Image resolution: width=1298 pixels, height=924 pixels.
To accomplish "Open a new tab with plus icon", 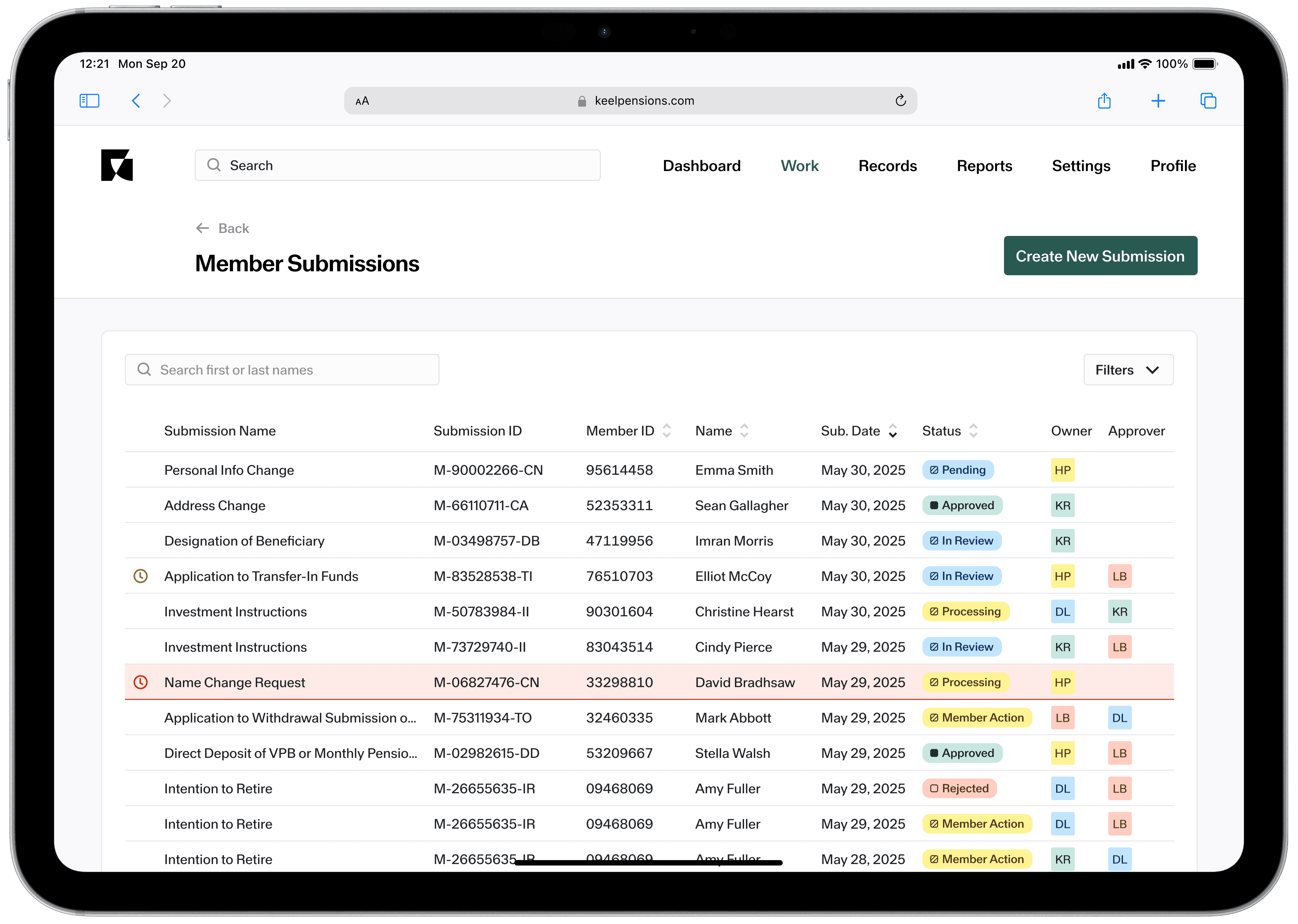I will (1158, 101).
